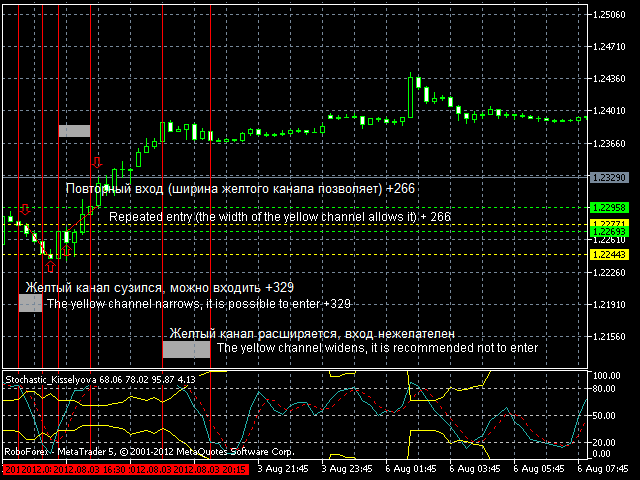
Task: Select the red down arrow near the 1.22958 line
Action: 25,209
